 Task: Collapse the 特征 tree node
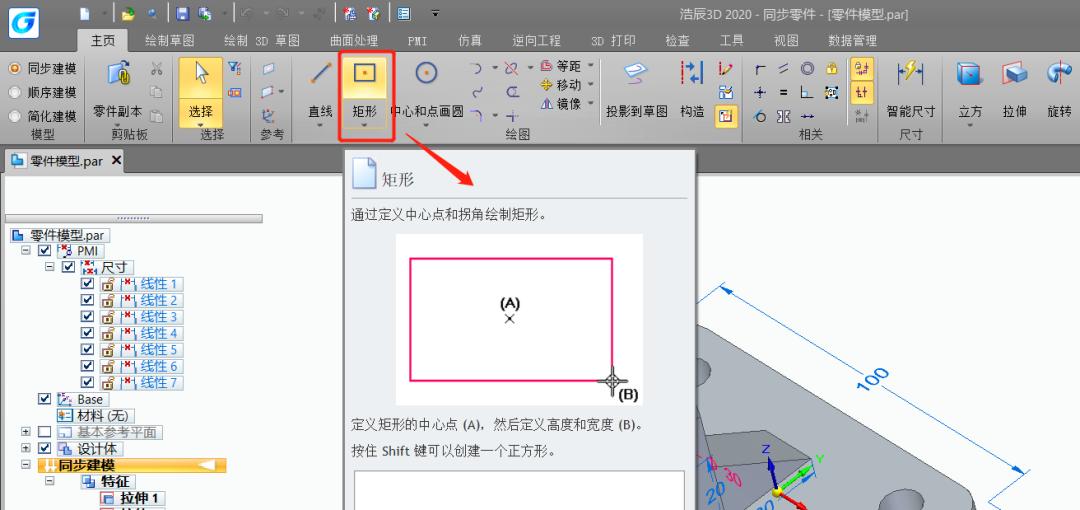click(x=50, y=481)
